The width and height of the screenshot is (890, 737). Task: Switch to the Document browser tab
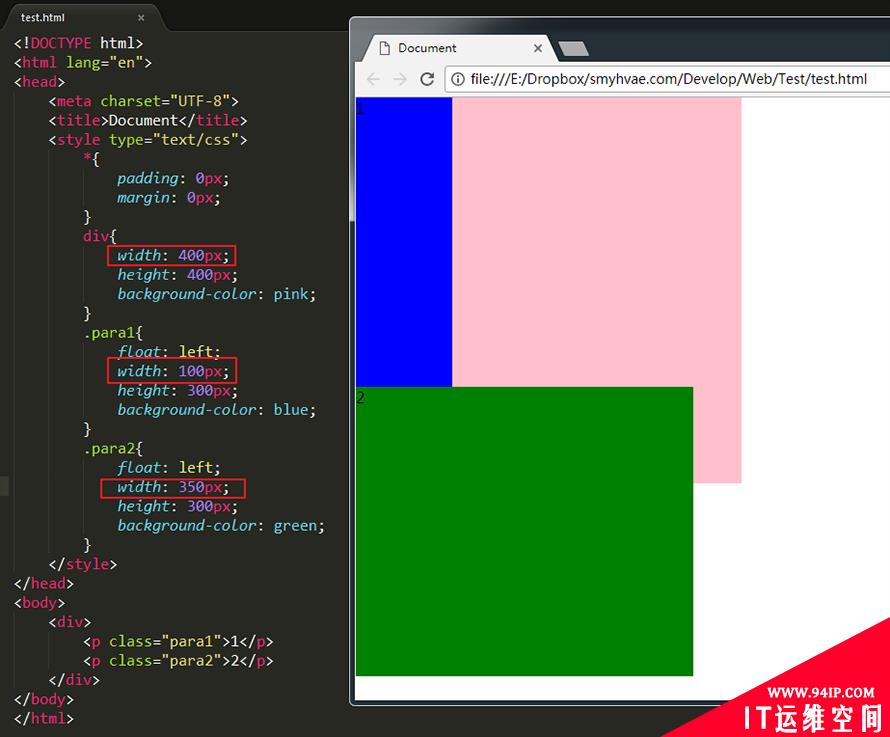[460, 48]
